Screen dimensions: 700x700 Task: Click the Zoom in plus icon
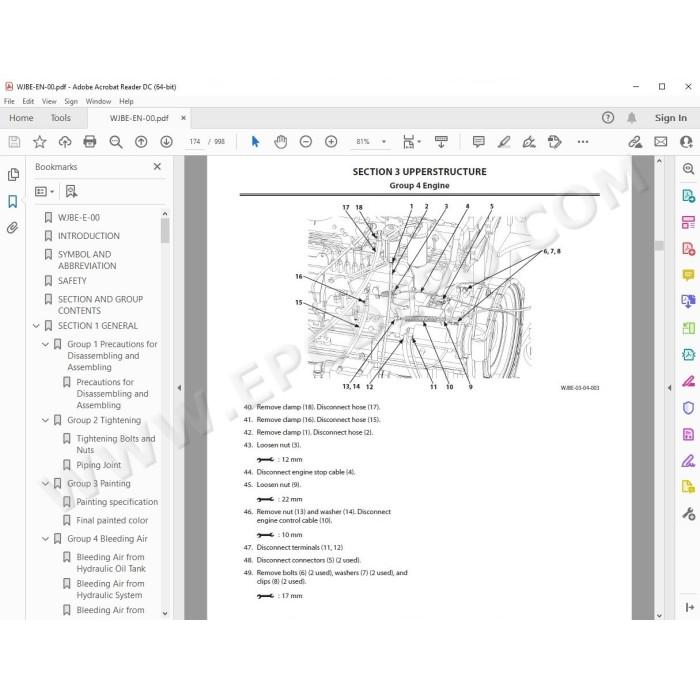click(331, 142)
